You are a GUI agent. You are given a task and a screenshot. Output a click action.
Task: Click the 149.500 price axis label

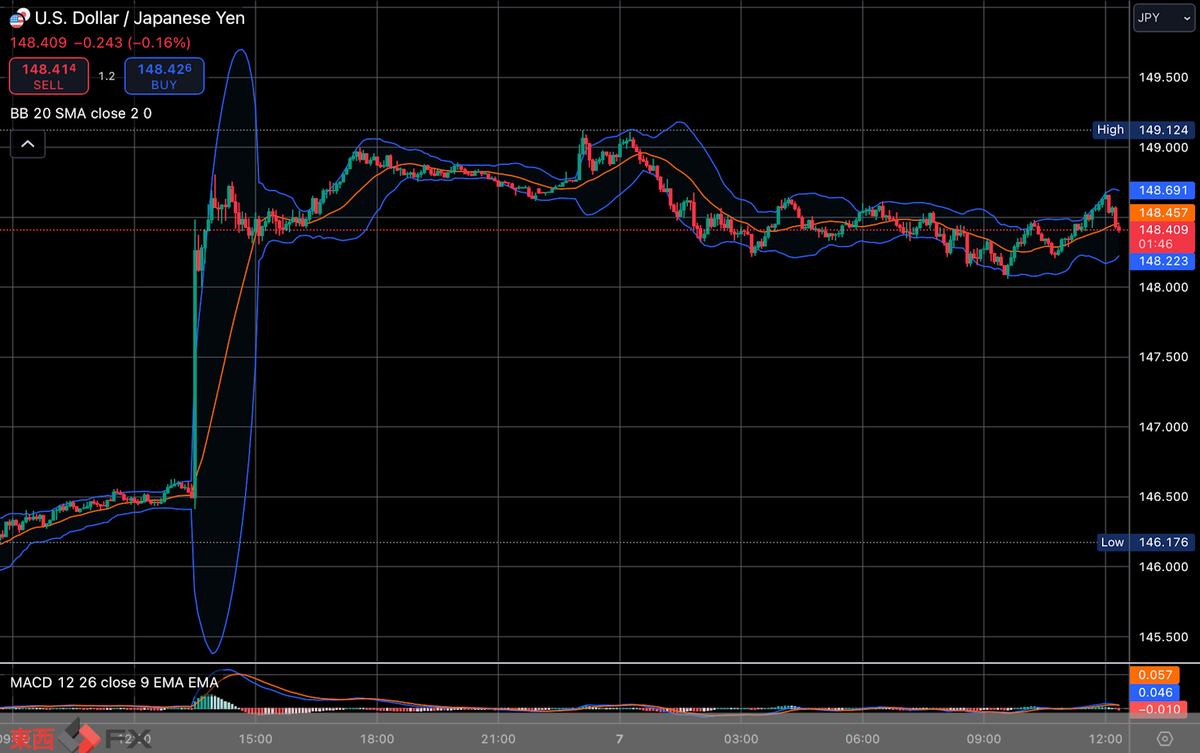click(x=1163, y=78)
